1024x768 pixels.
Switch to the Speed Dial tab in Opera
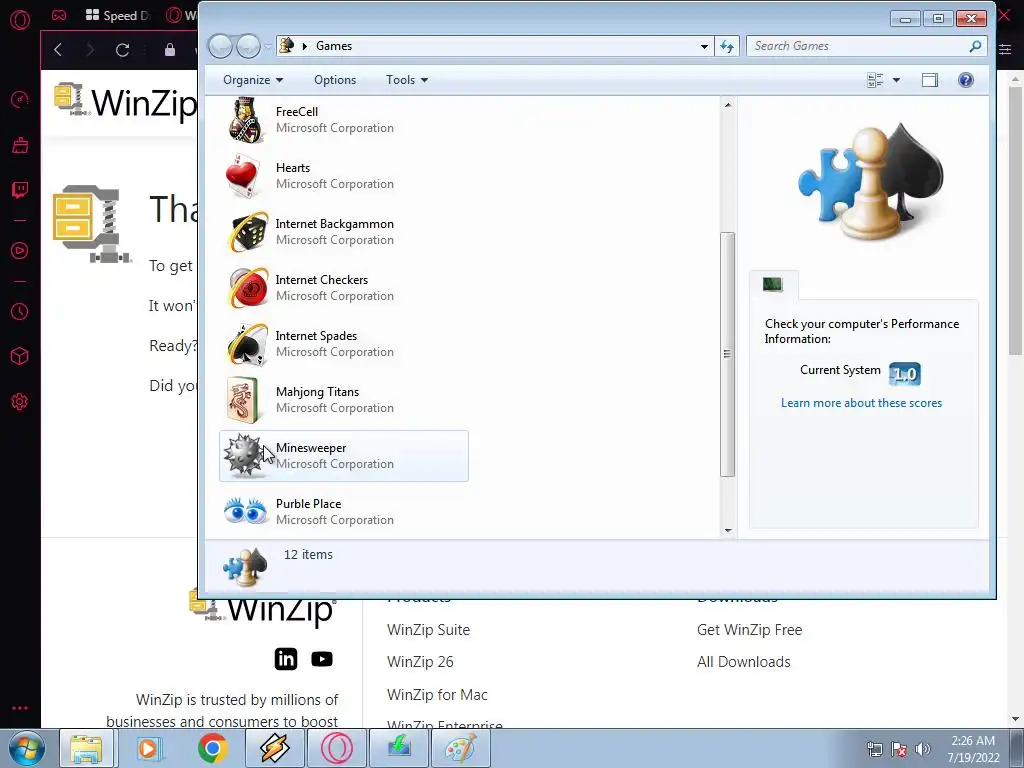118,15
